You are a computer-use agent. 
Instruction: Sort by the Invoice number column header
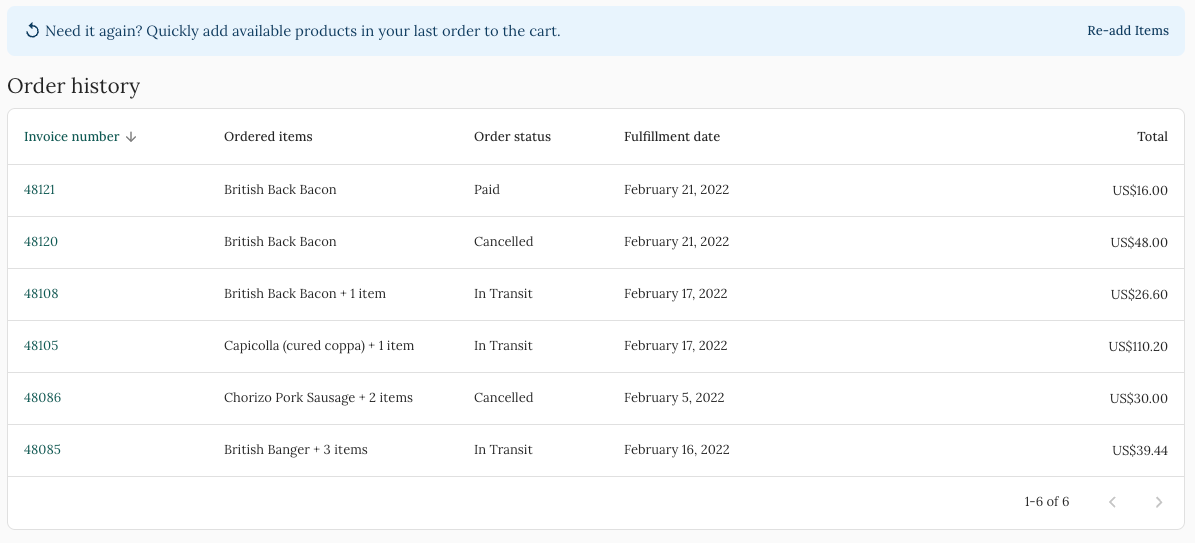pyautogui.click(x=72, y=137)
